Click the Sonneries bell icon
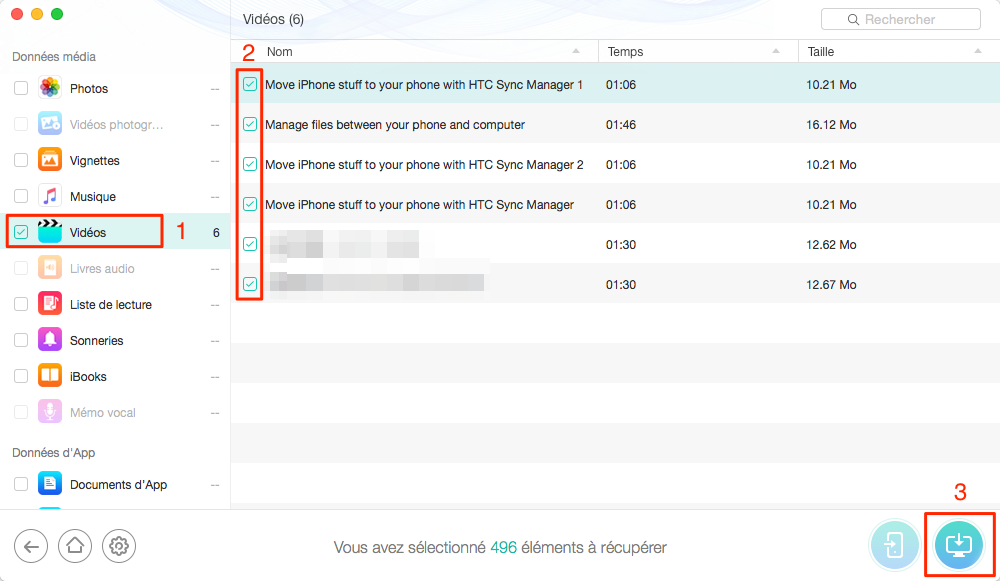The height and width of the screenshot is (581, 1000). [x=50, y=340]
